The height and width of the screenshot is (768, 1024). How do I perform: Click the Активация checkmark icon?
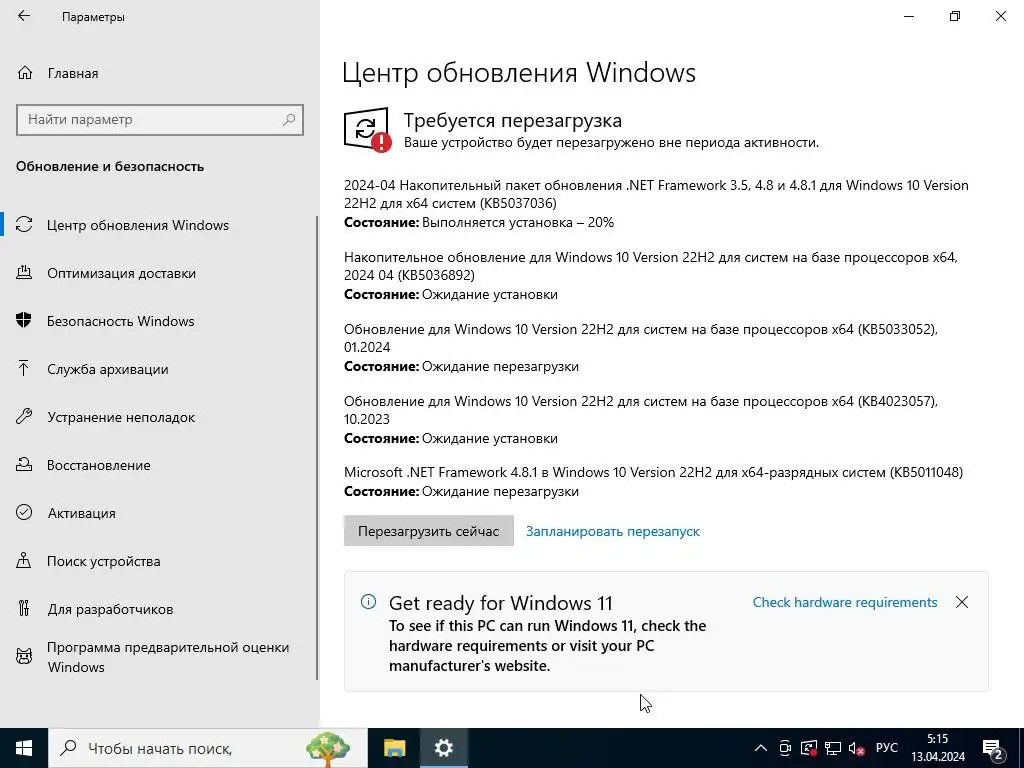click(x=24, y=513)
